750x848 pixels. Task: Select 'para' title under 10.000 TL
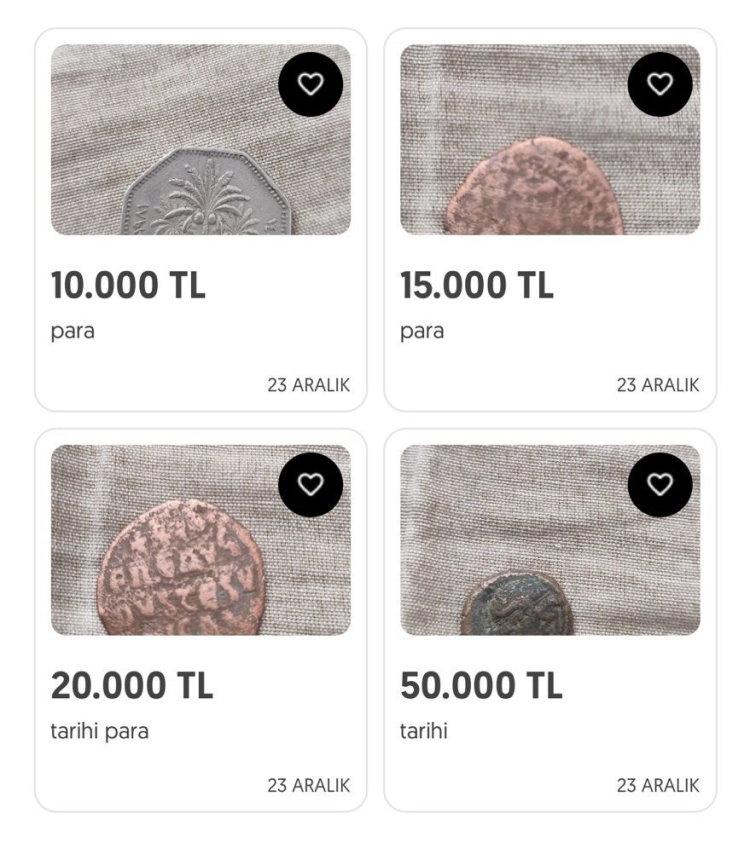tap(72, 332)
